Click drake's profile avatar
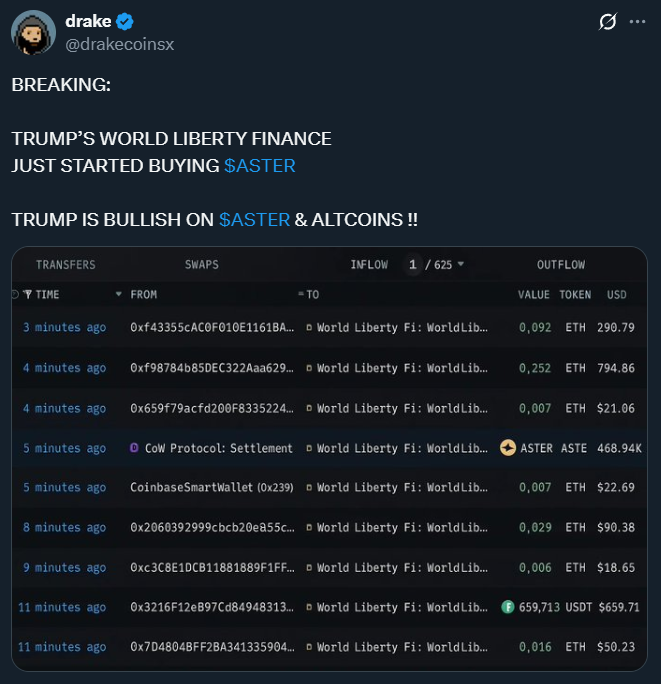Viewport: 661px width, 684px height. click(33, 33)
